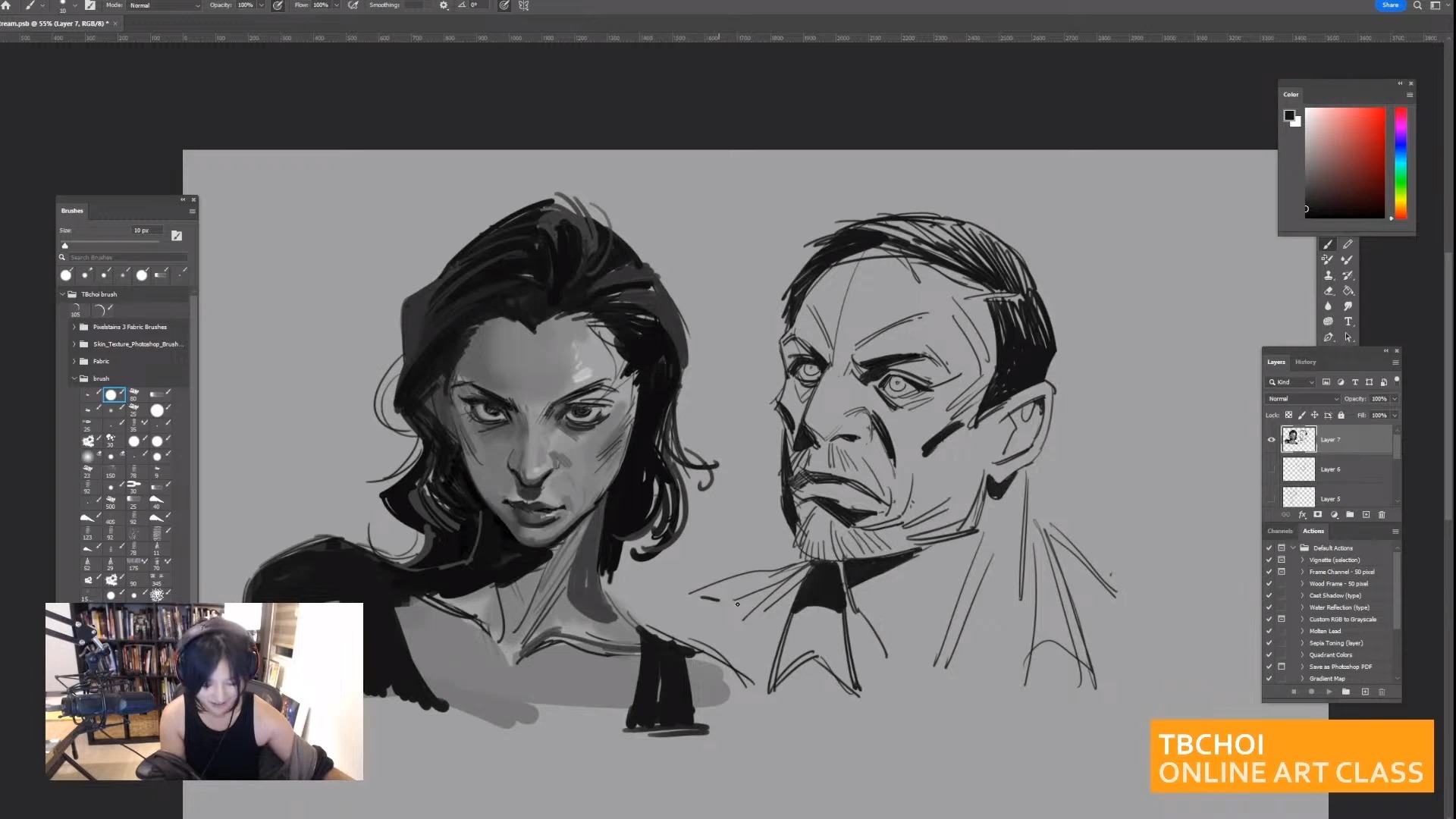1456x819 pixels.
Task: Click the Search Brushes input field
Action: click(x=127, y=258)
